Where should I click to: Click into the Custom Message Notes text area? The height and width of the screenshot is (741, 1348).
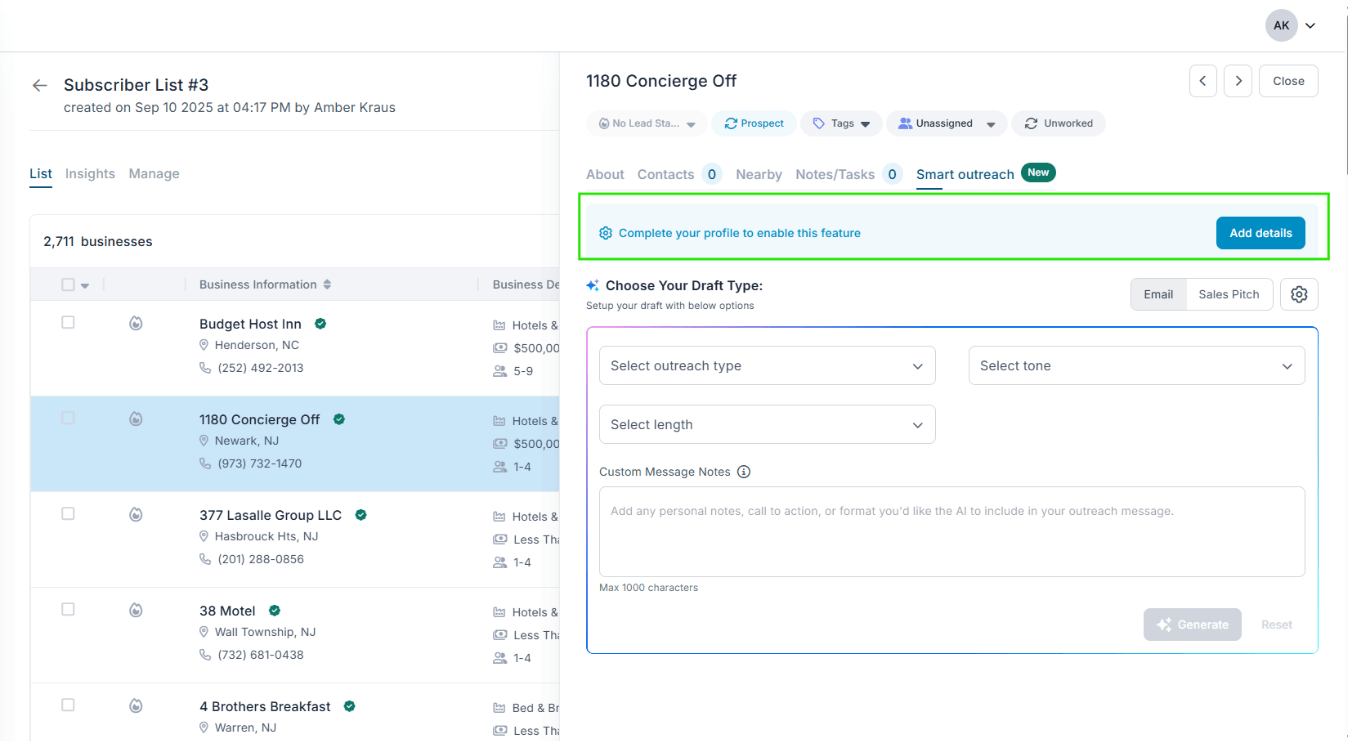tap(951, 531)
